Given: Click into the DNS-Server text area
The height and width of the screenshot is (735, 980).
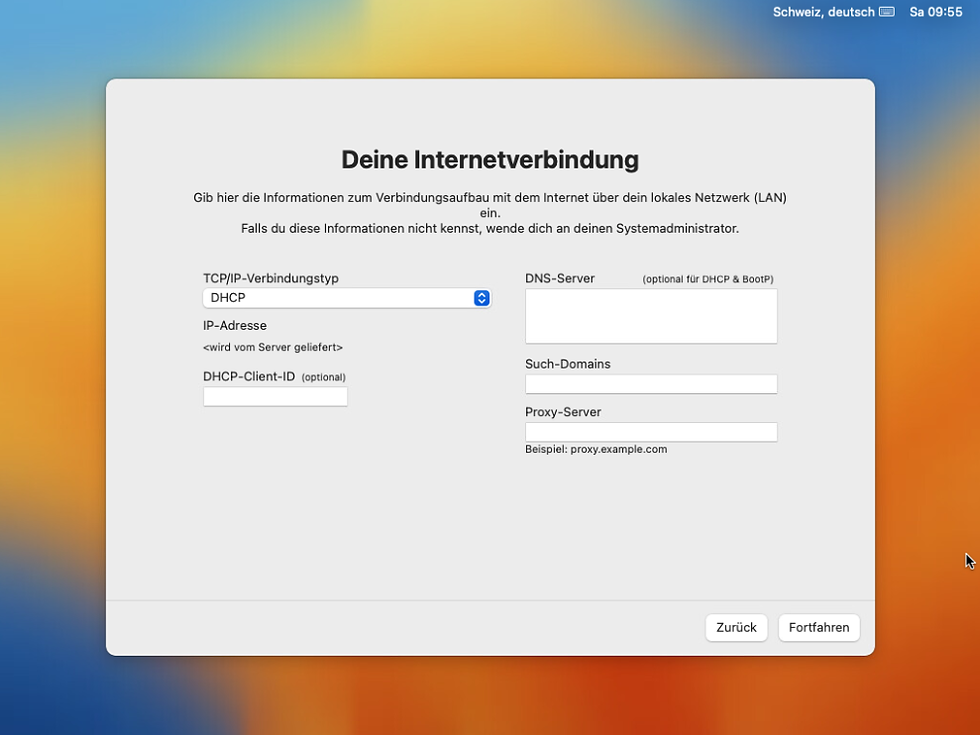Looking at the screenshot, I should tap(651, 316).
